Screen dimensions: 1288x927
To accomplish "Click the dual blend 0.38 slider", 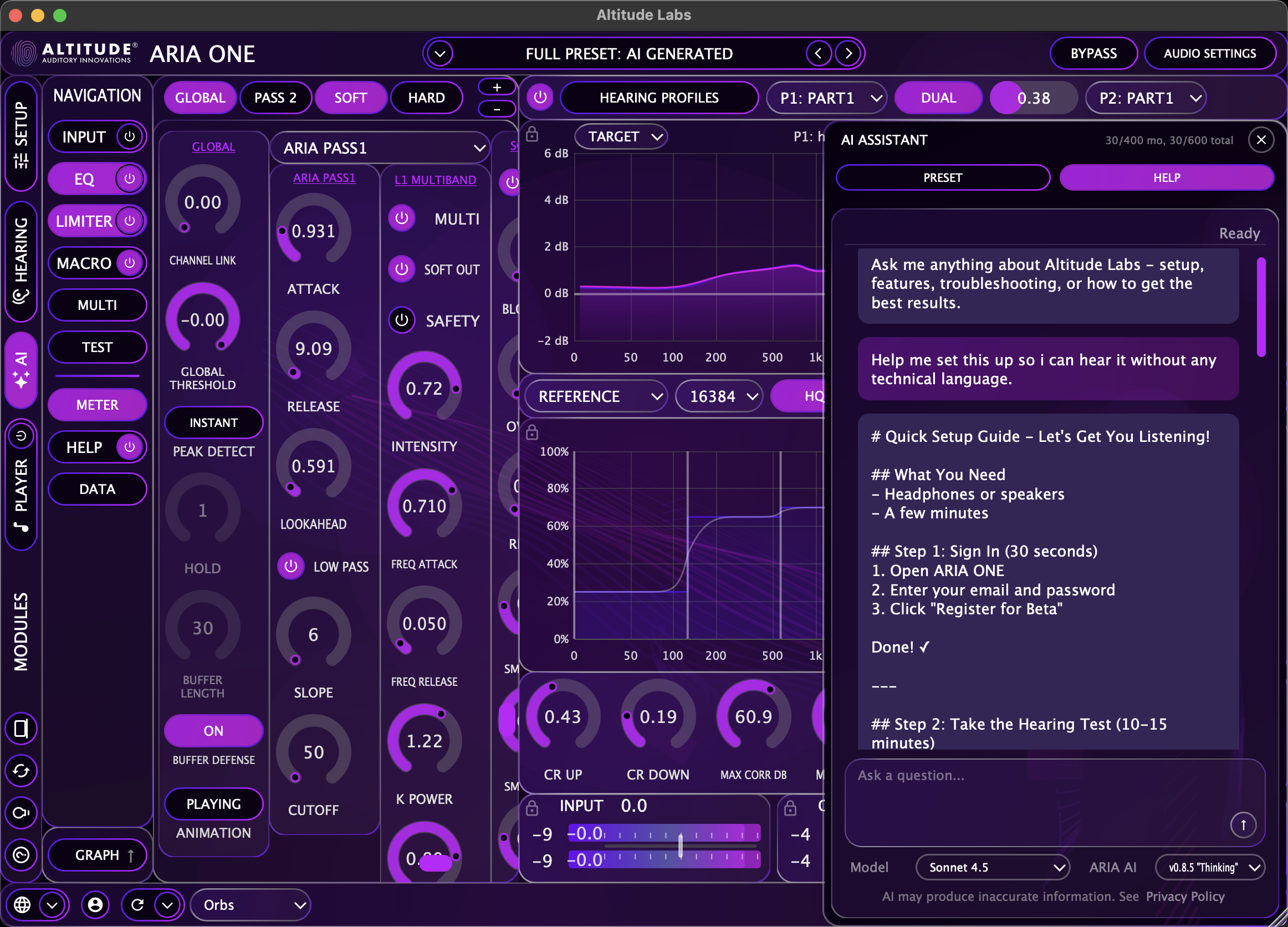I will (x=1033, y=98).
